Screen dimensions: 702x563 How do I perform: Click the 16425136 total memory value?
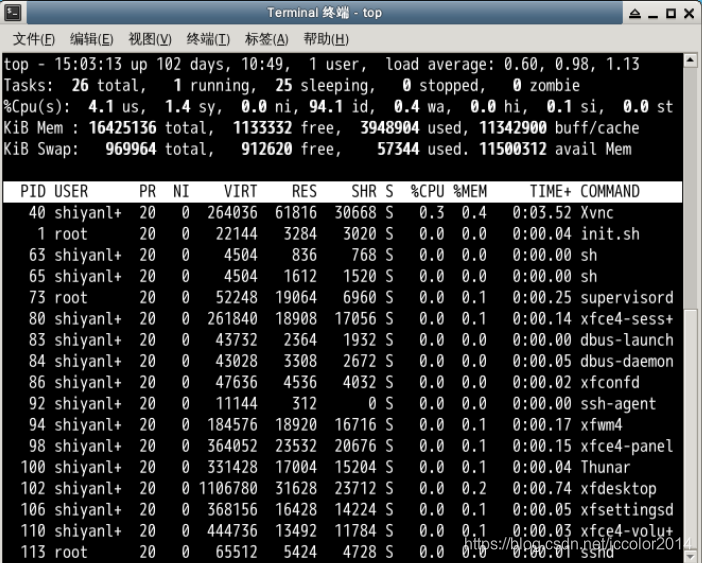(122, 128)
